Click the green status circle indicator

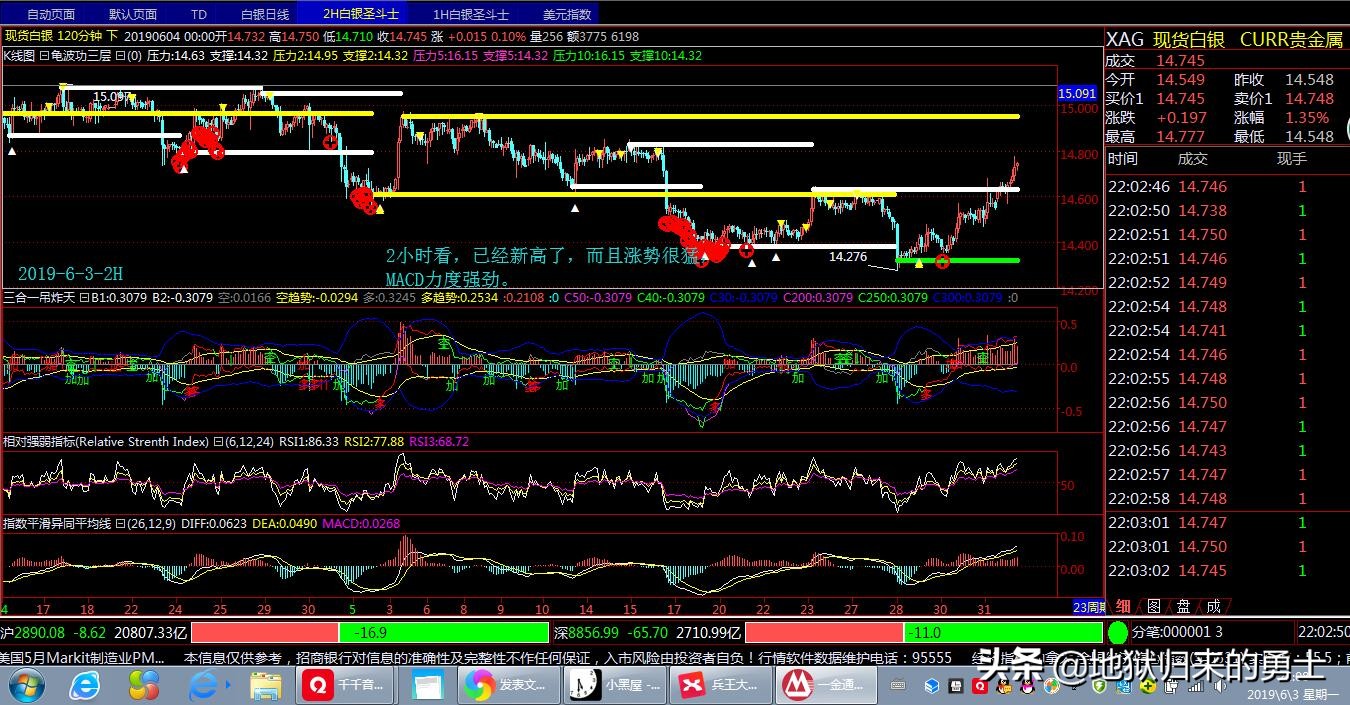(1118, 632)
